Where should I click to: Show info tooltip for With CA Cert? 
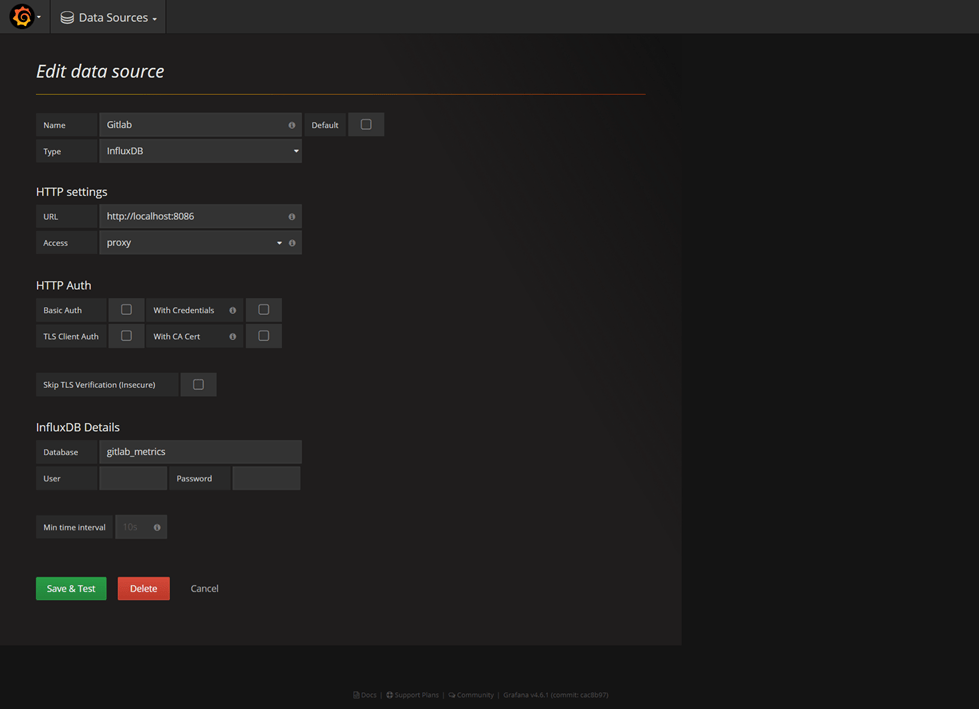(233, 336)
